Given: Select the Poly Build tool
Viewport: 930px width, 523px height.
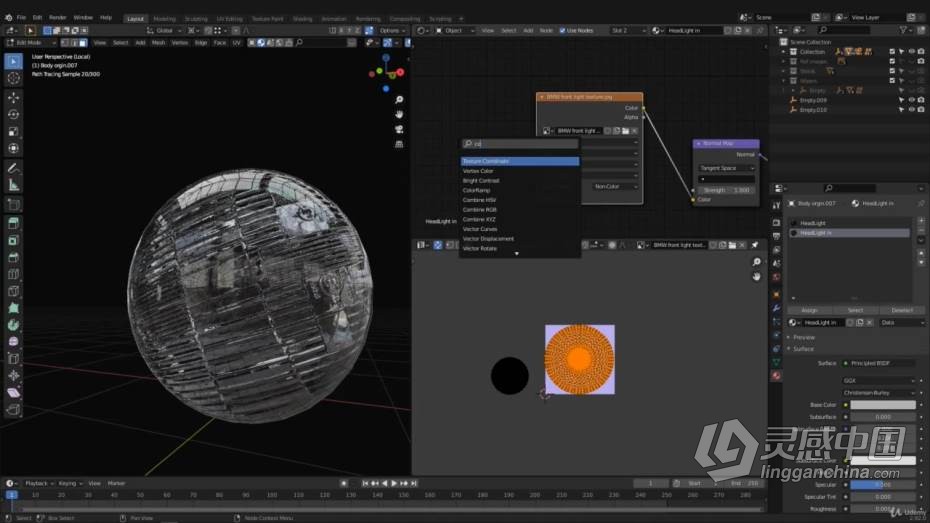Looking at the screenshot, I should [13, 308].
